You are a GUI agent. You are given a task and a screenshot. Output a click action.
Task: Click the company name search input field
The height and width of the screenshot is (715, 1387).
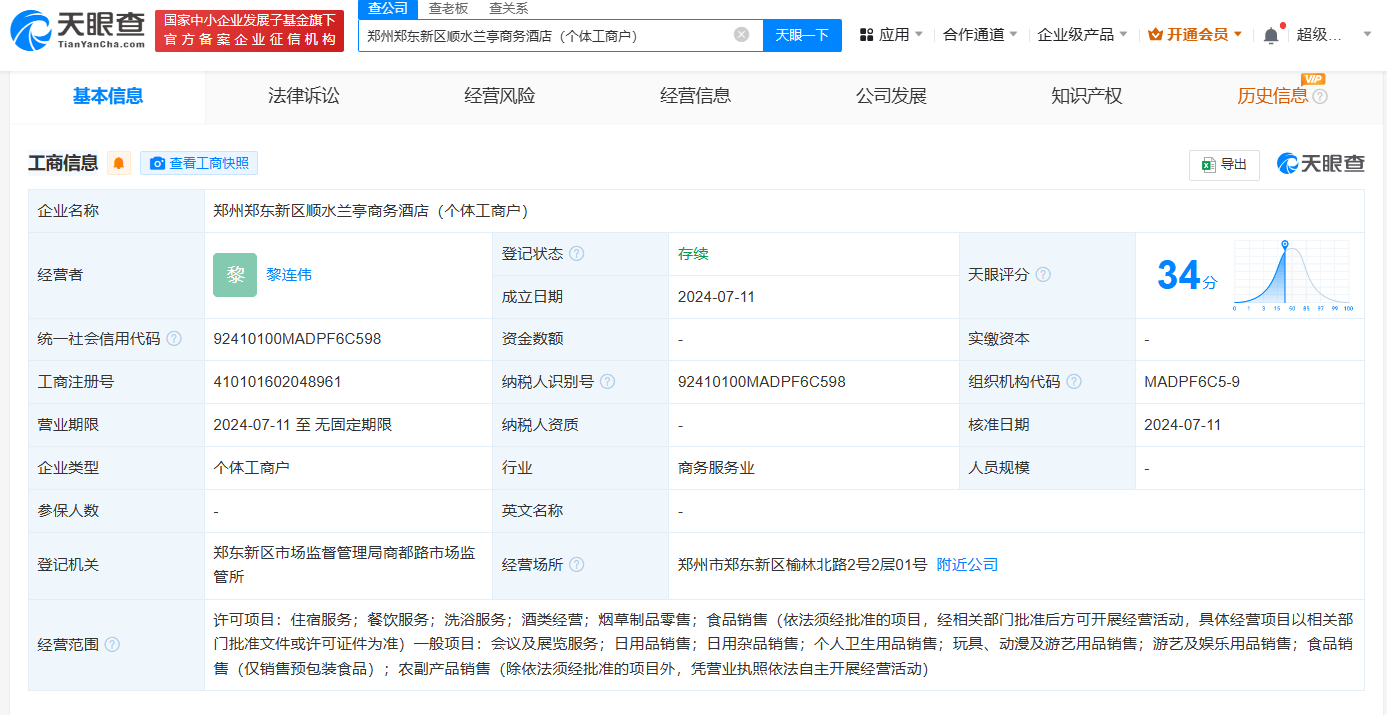545,35
